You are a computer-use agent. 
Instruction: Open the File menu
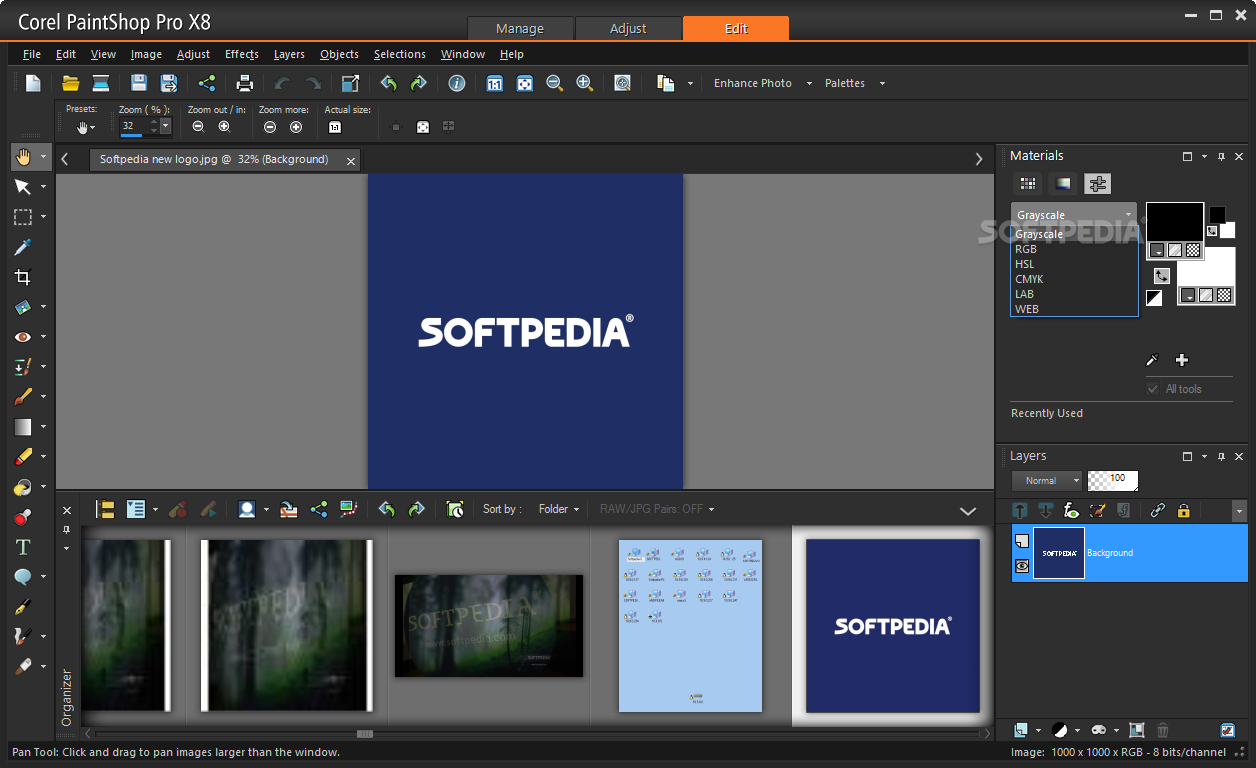(x=32, y=54)
